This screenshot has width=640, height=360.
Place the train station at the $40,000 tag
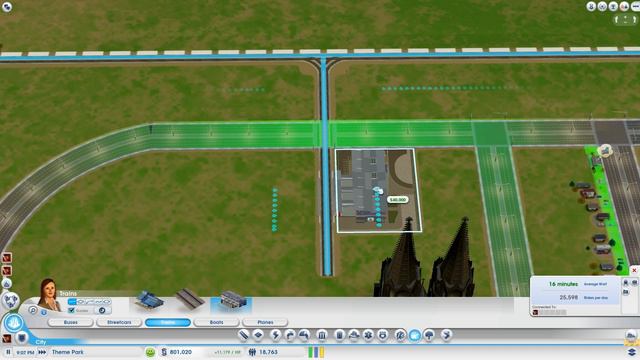pos(398,200)
